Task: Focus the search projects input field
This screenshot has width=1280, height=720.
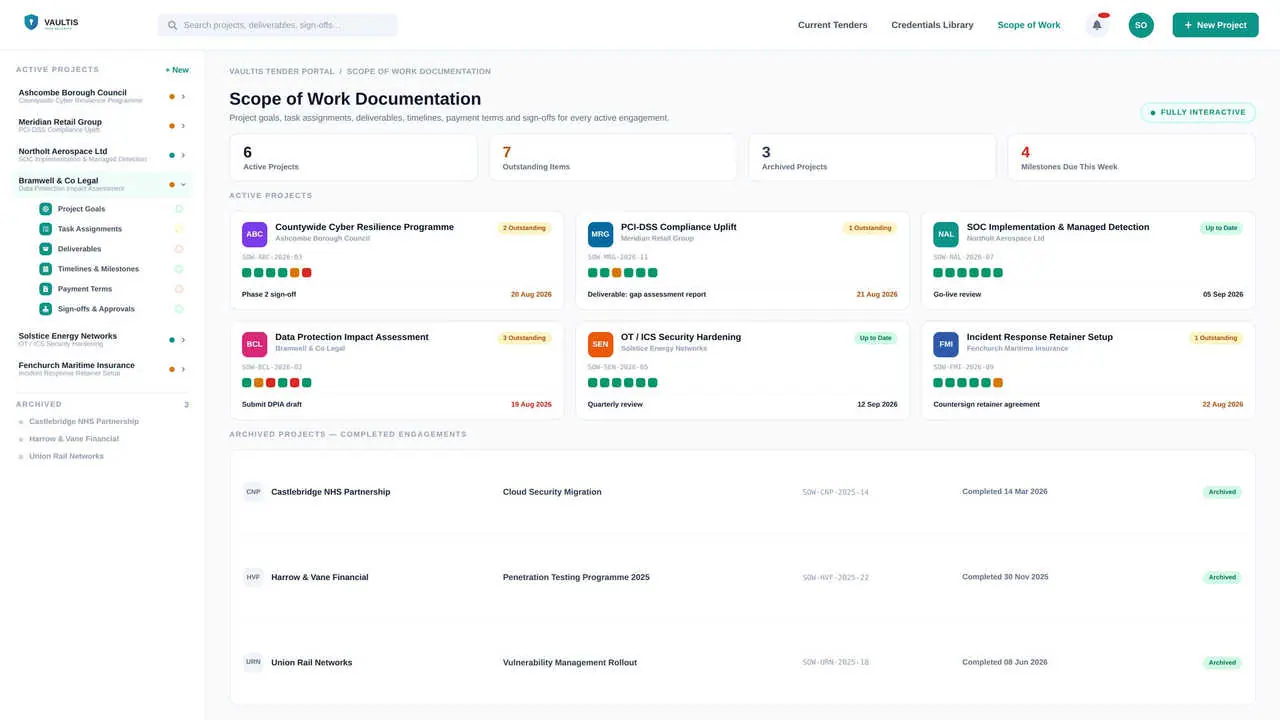Action: [277, 25]
